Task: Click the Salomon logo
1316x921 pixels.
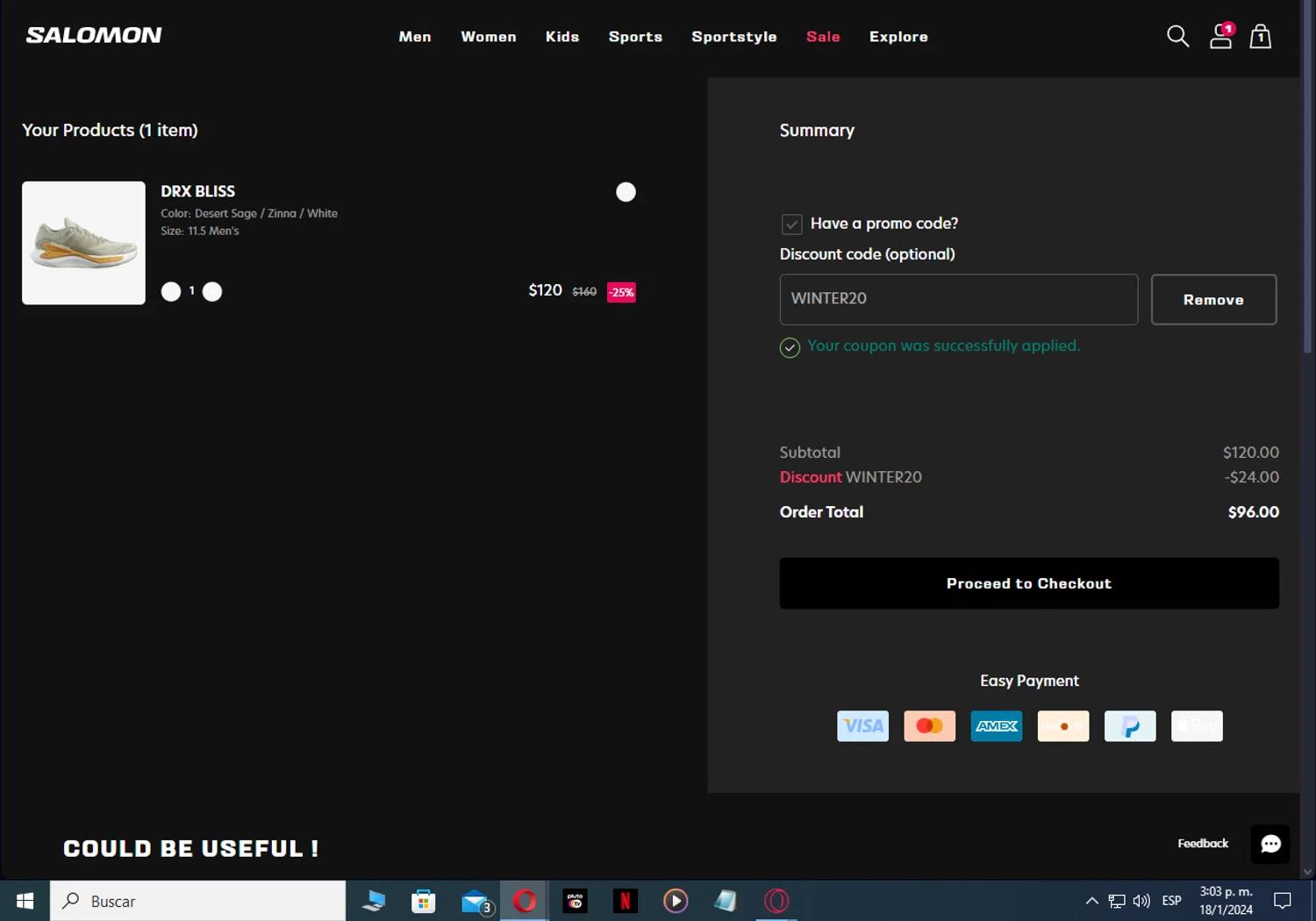Action: click(x=94, y=35)
